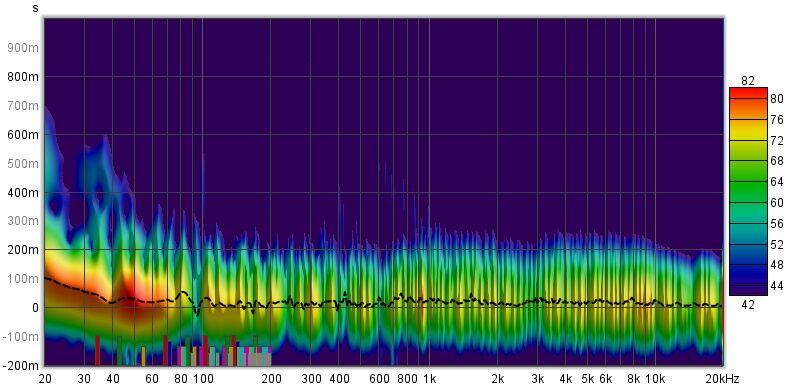Click the 600m time axis label
The image size is (800, 390).
pos(24,135)
